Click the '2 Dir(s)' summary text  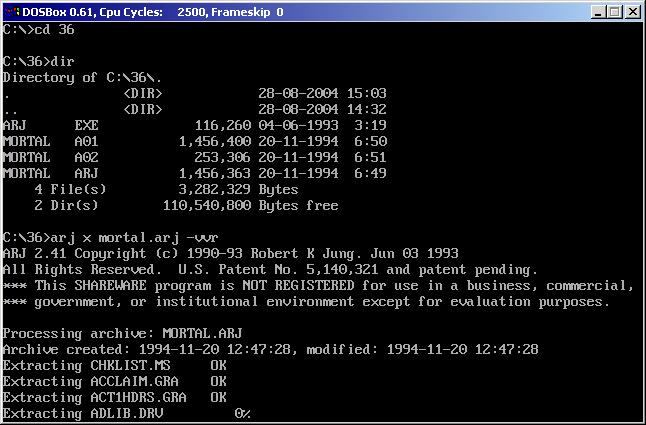coord(66,206)
